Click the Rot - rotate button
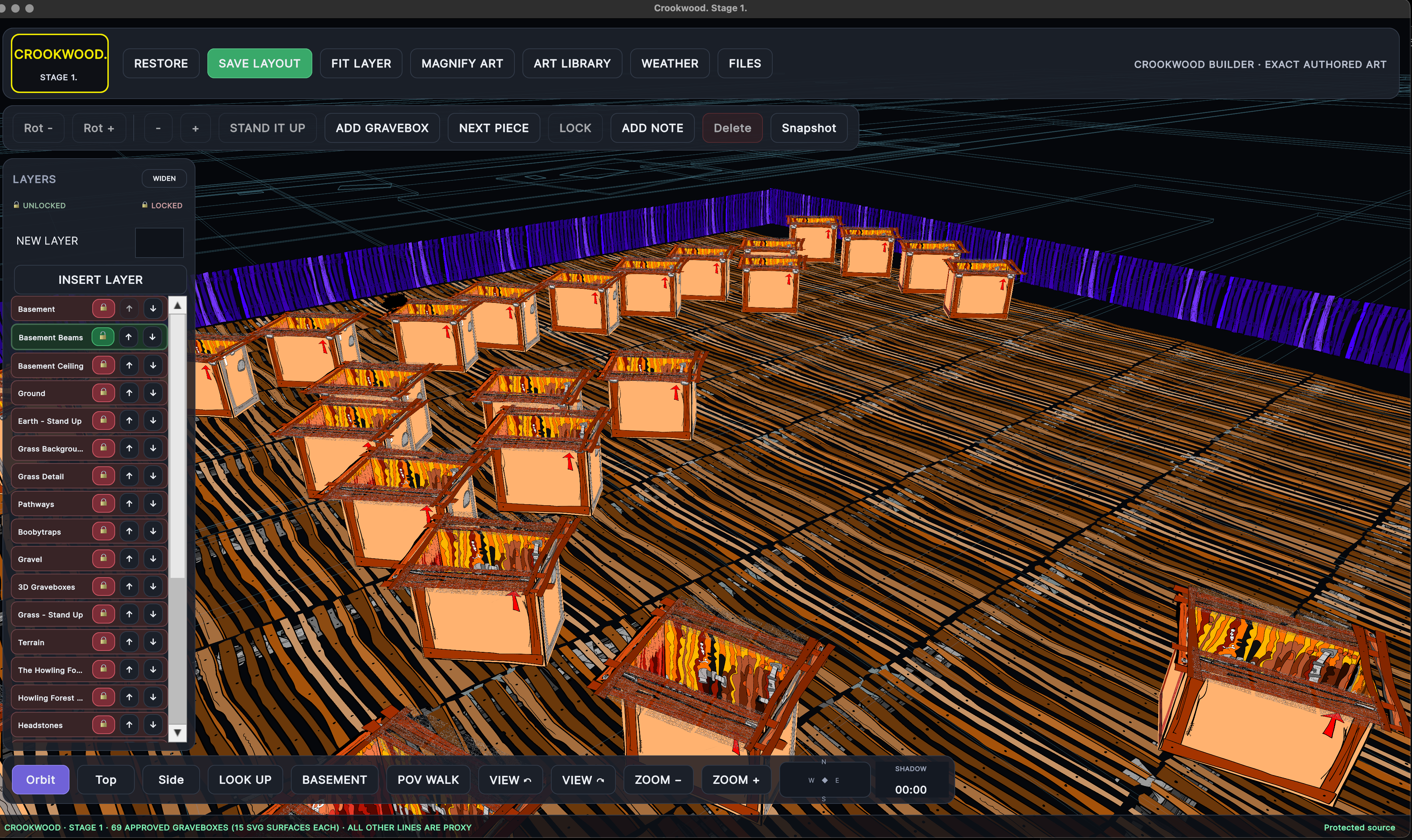Image resolution: width=1412 pixels, height=840 pixels. pos(39,128)
